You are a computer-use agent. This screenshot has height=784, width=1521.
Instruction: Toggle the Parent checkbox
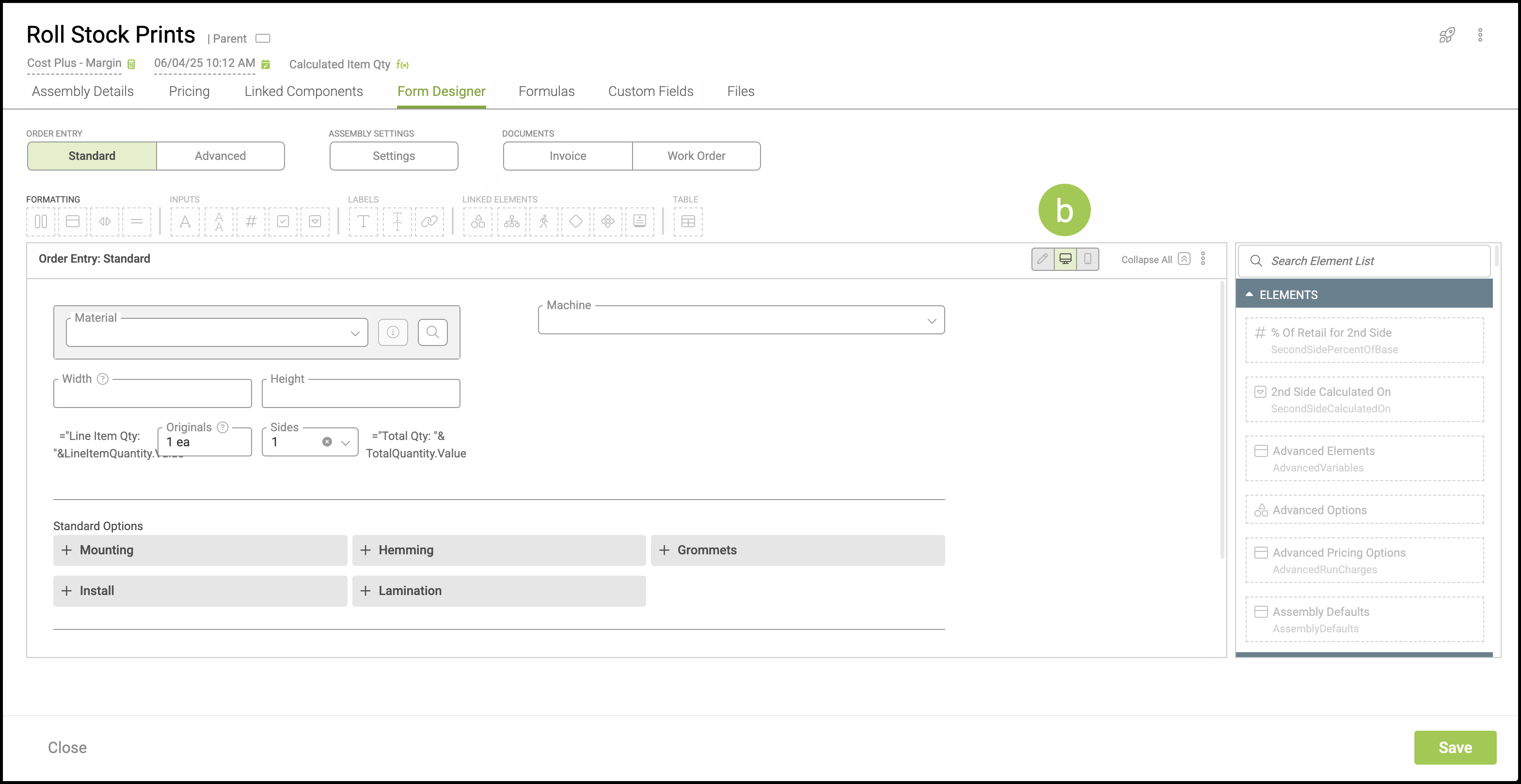pos(263,38)
